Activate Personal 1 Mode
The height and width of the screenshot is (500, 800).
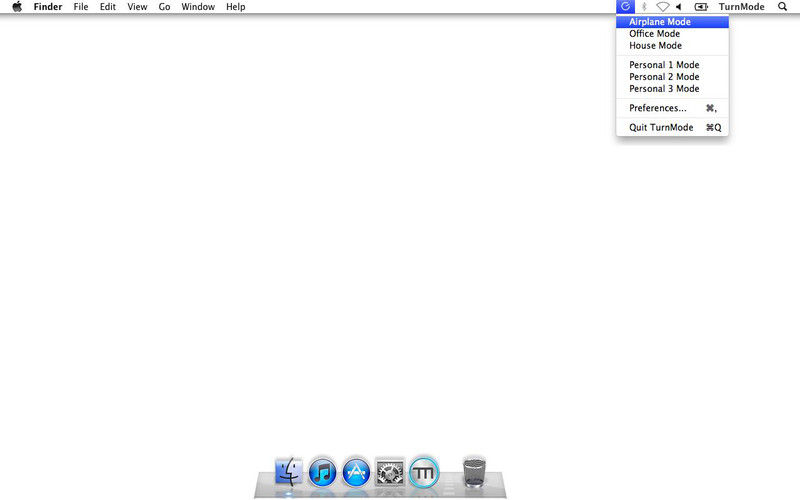[x=672, y=65]
